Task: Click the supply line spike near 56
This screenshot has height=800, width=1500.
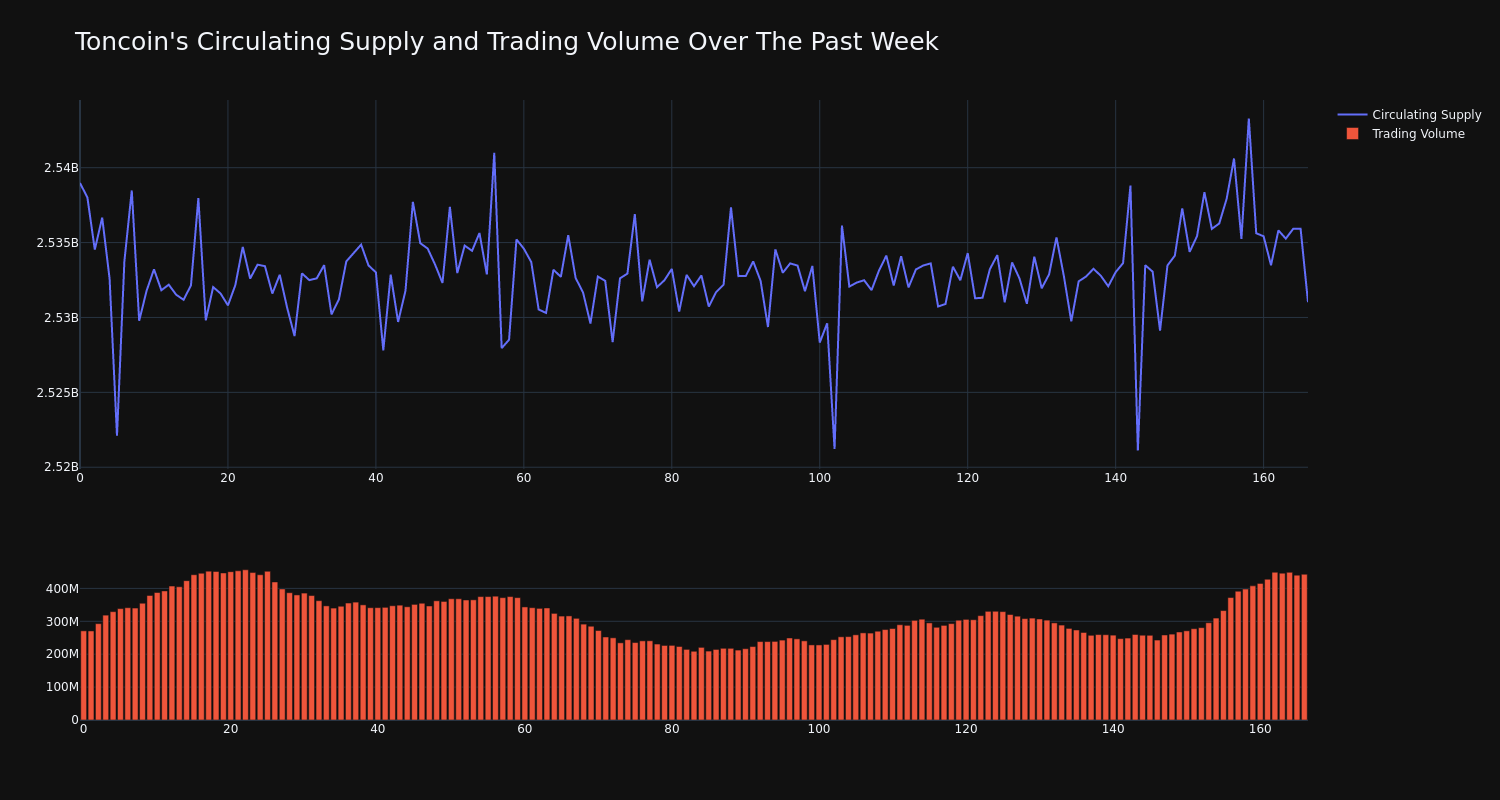Action: (494, 154)
